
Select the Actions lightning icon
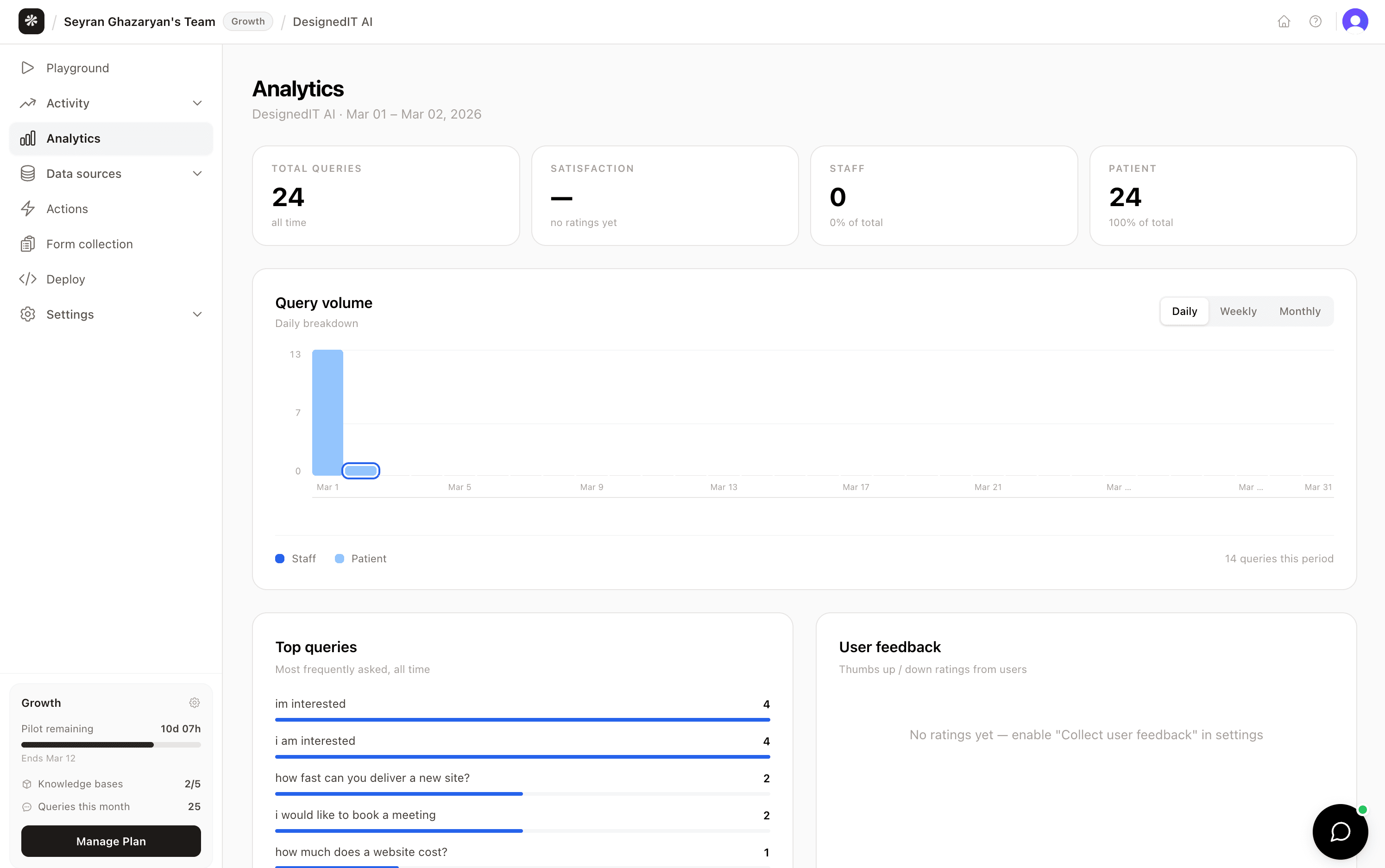(28, 208)
